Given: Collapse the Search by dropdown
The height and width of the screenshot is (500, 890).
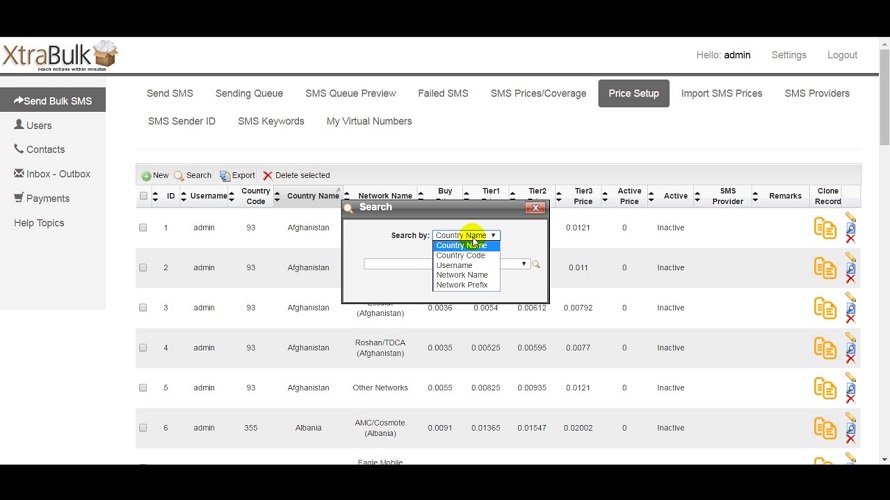Looking at the screenshot, I should 466,235.
